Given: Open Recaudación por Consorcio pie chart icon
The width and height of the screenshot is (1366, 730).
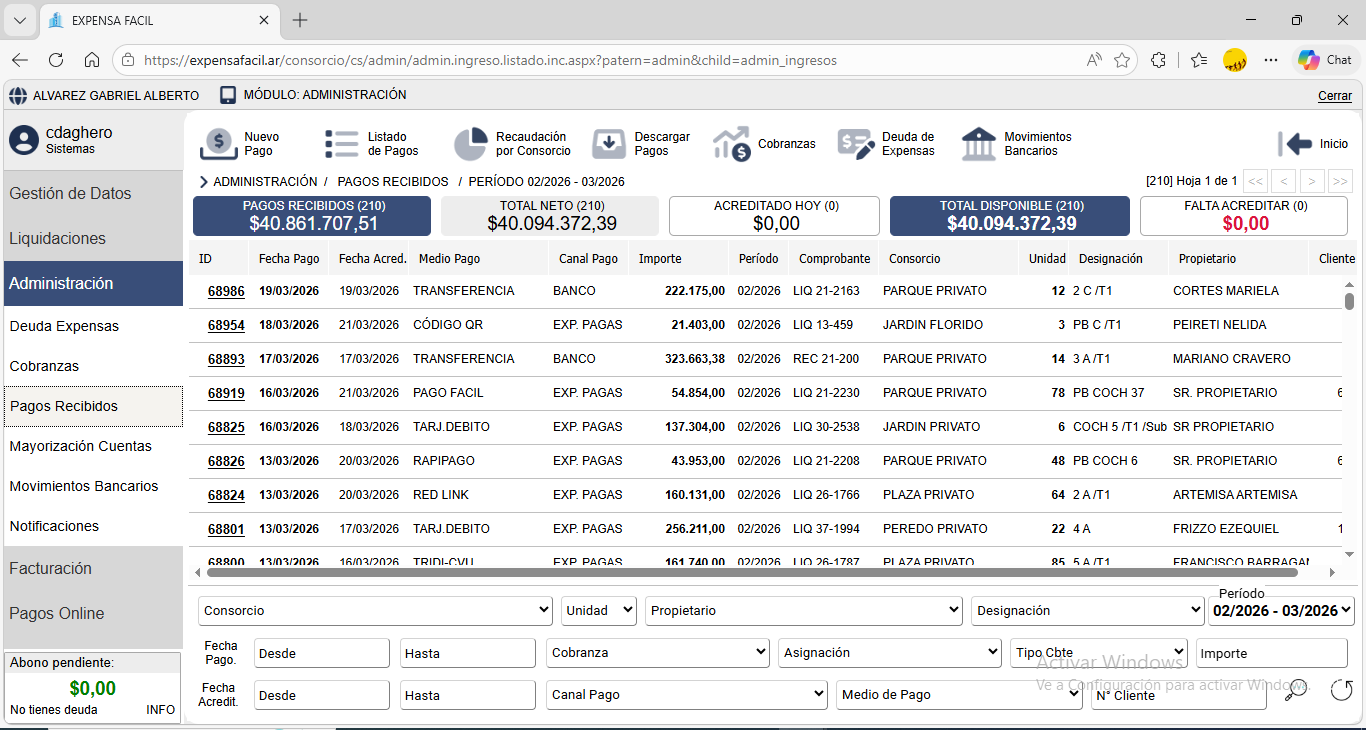Looking at the screenshot, I should coord(470,144).
